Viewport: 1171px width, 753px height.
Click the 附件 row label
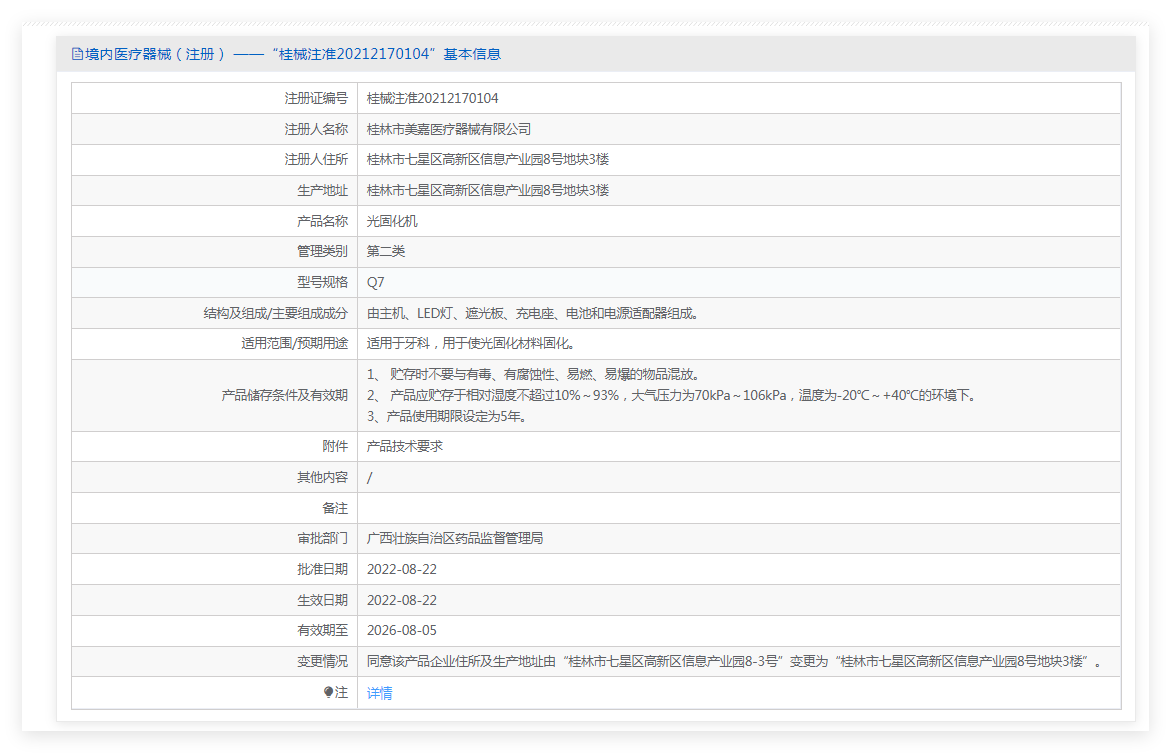click(x=335, y=446)
